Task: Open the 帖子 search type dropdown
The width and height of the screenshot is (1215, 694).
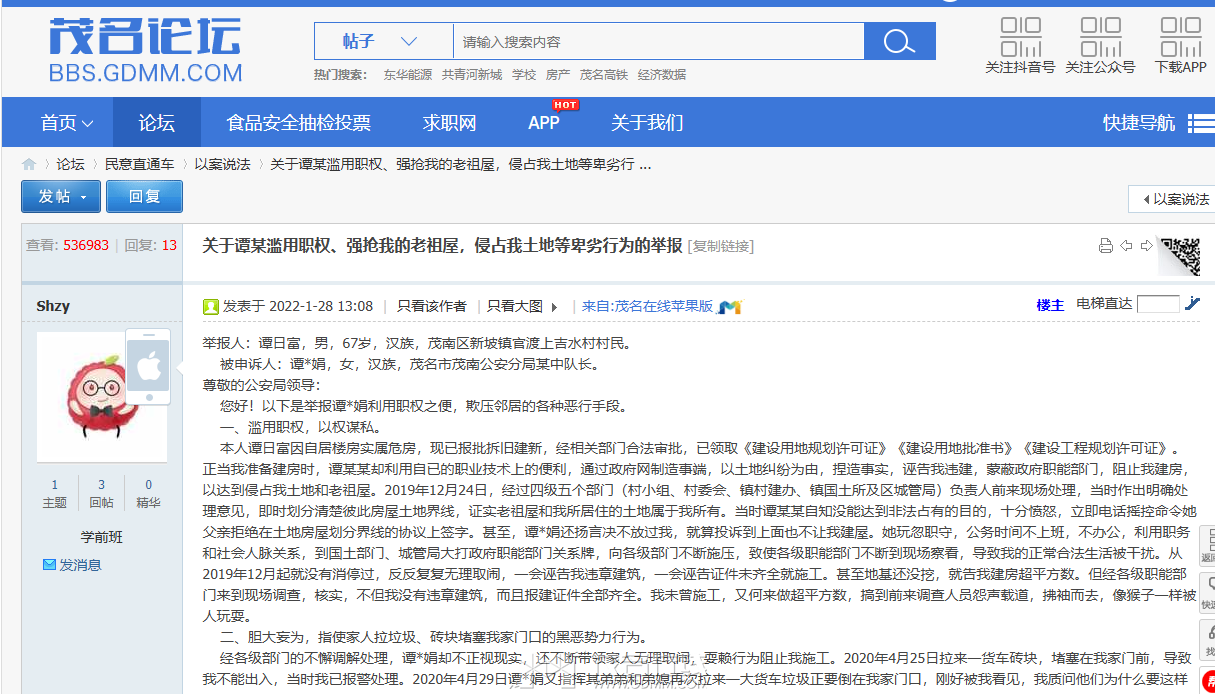Action: [380, 41]
